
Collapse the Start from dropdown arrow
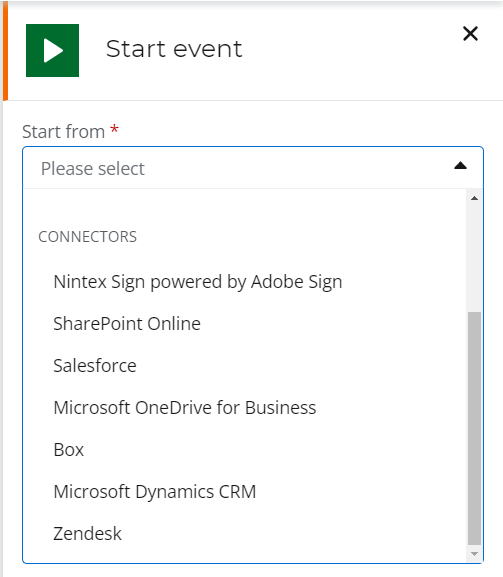(460, 166)
